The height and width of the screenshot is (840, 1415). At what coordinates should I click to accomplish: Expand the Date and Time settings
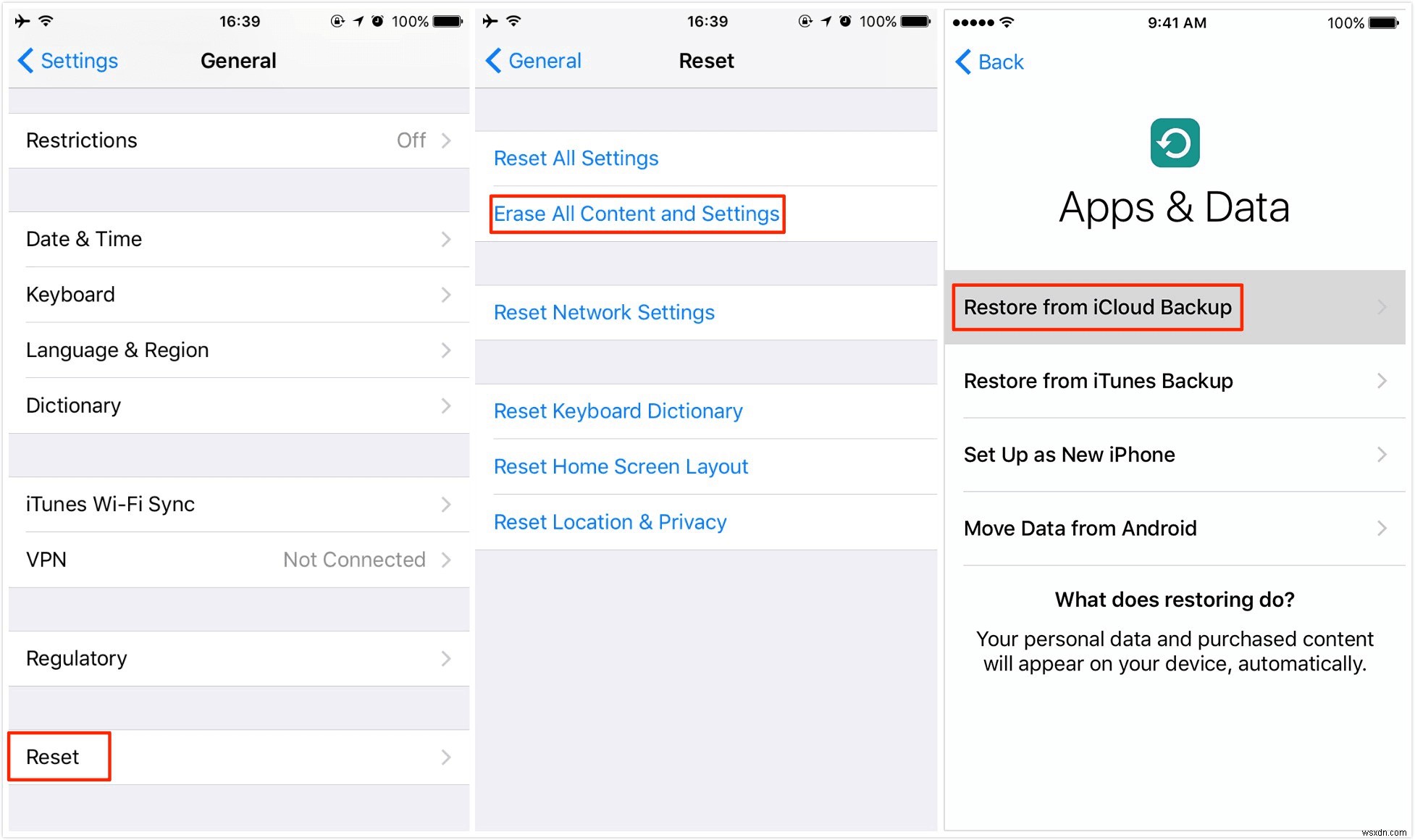coord(237,238)
